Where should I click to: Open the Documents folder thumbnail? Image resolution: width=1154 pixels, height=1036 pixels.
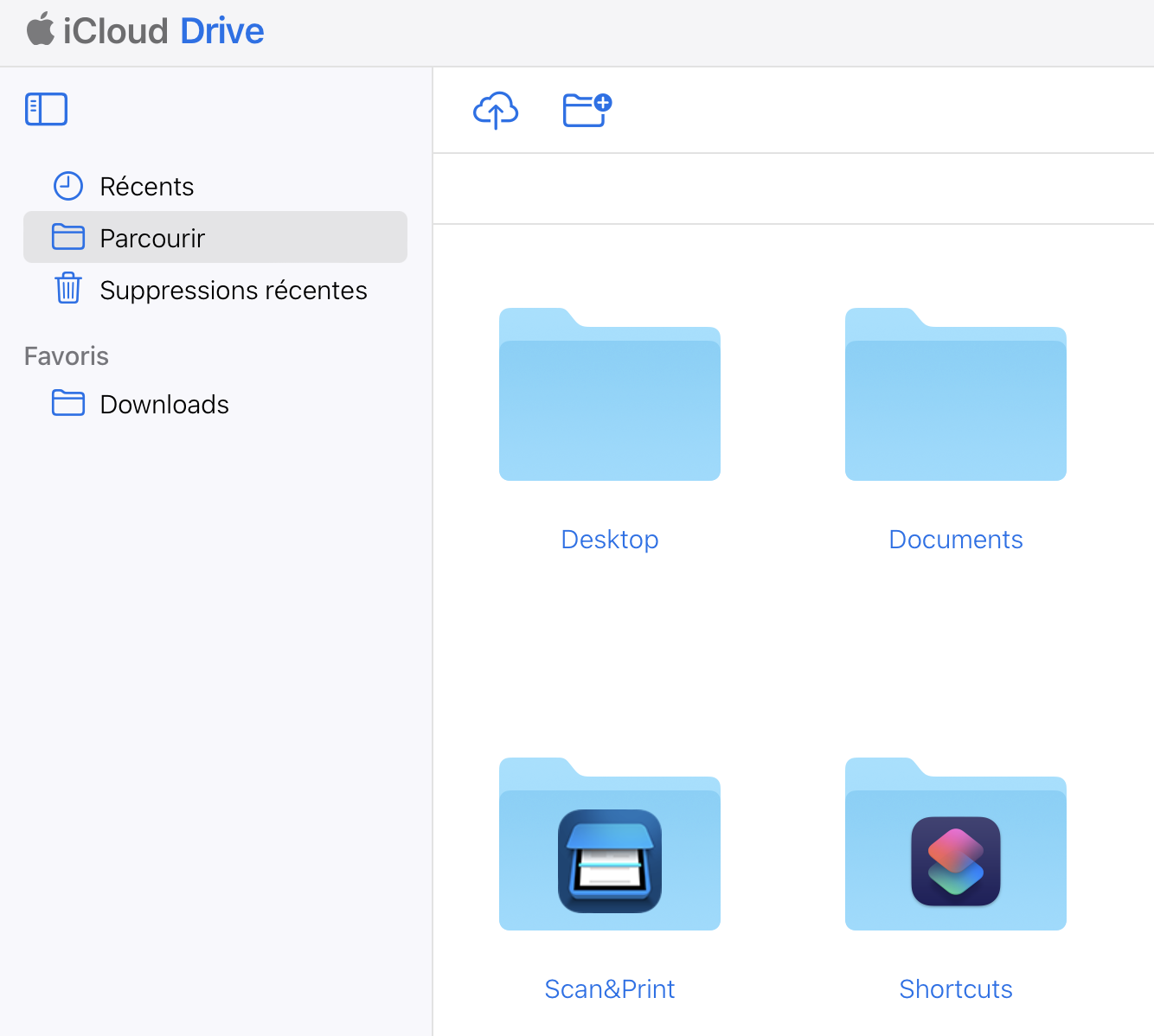coord(956,395)
